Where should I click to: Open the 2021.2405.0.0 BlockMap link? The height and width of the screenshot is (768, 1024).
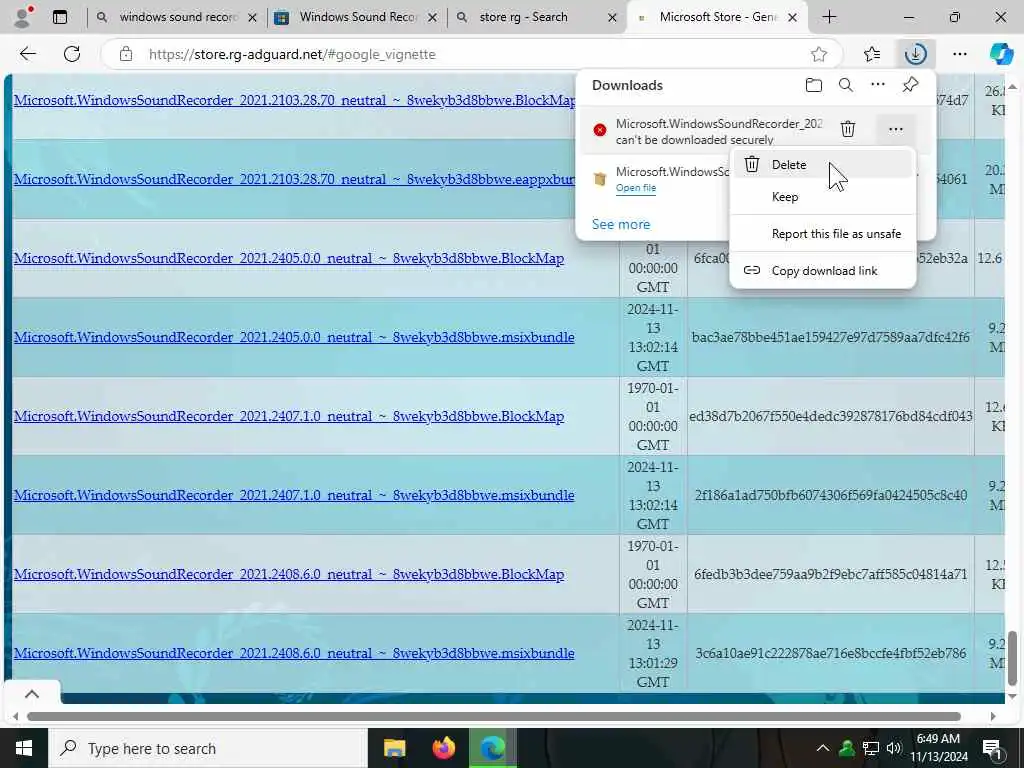(x=289, y=258)
